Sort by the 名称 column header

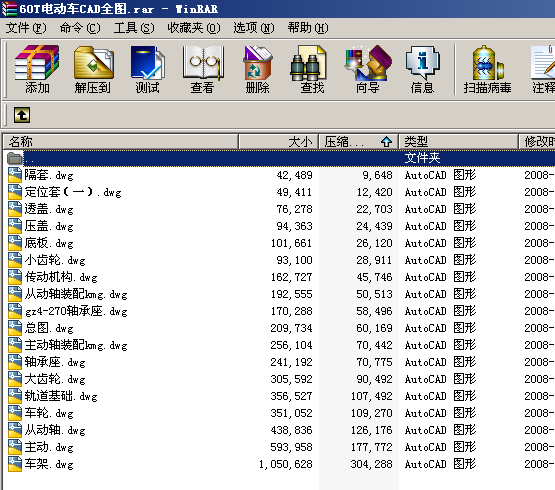tap(121, 142)
